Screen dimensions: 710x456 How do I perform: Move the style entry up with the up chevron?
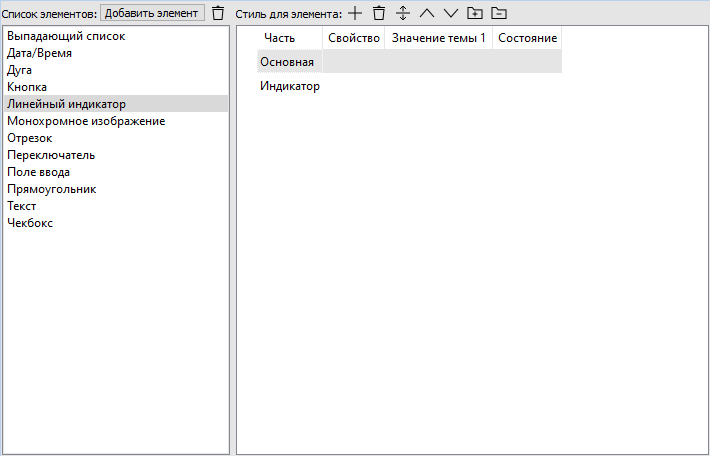[427, 13]
